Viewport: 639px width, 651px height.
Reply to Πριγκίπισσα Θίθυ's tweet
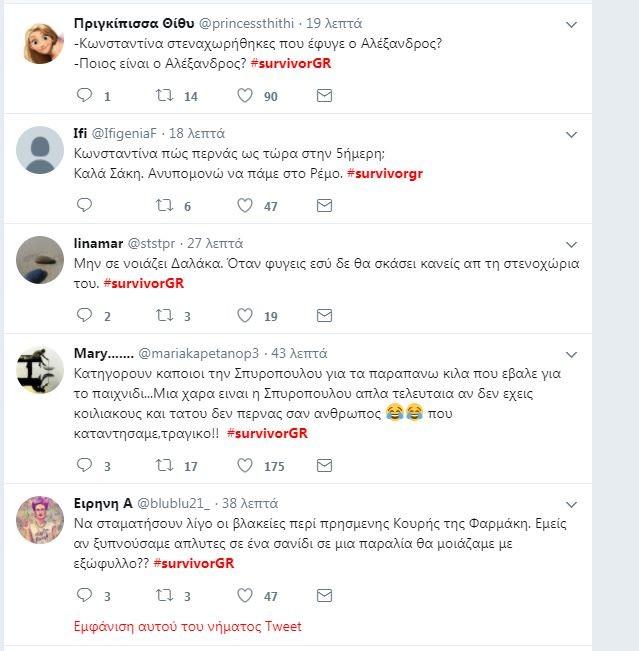[x=84, y=96]
